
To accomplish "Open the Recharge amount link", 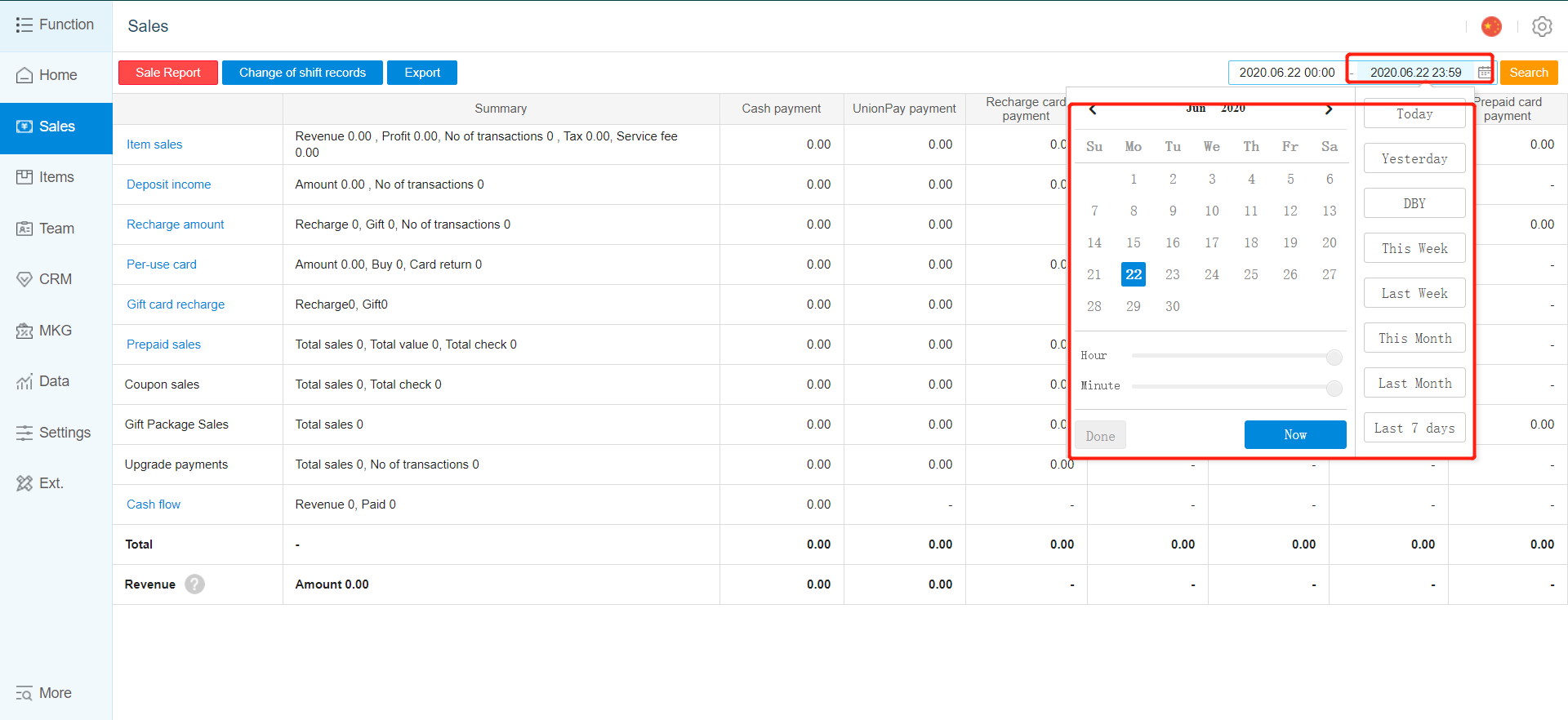I will click(175, 224).
